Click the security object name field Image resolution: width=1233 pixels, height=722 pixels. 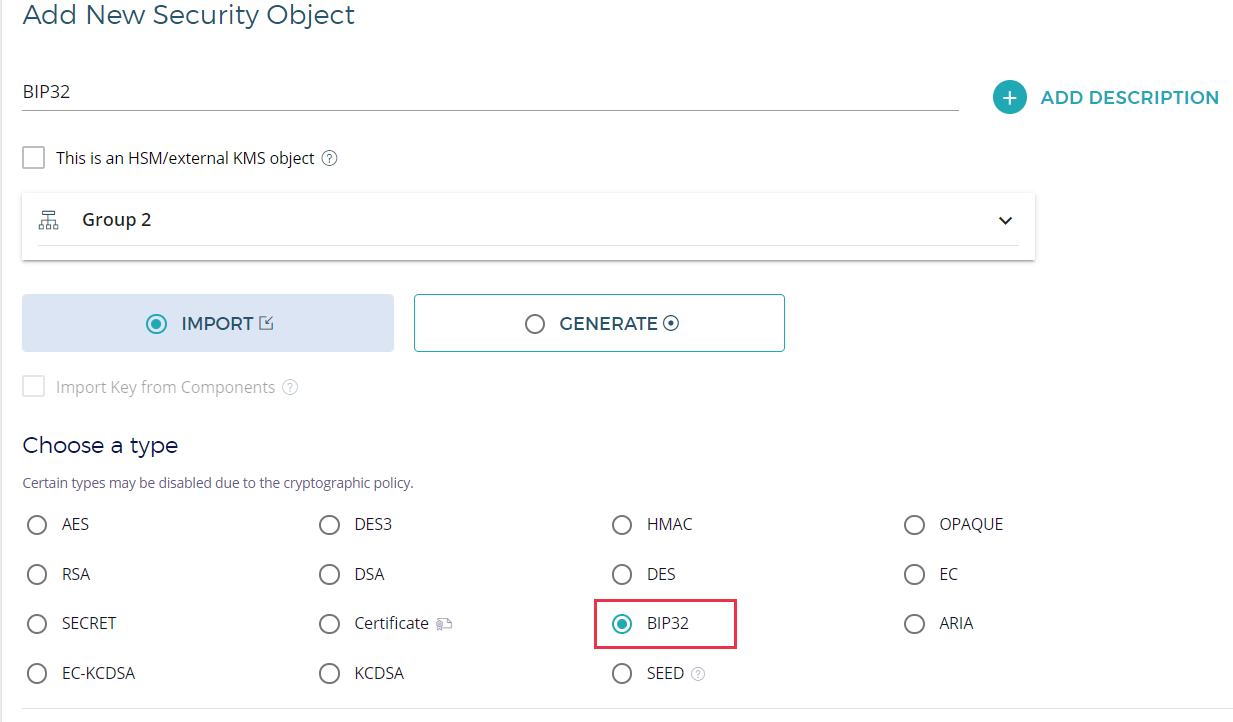[x=490, y=92]
